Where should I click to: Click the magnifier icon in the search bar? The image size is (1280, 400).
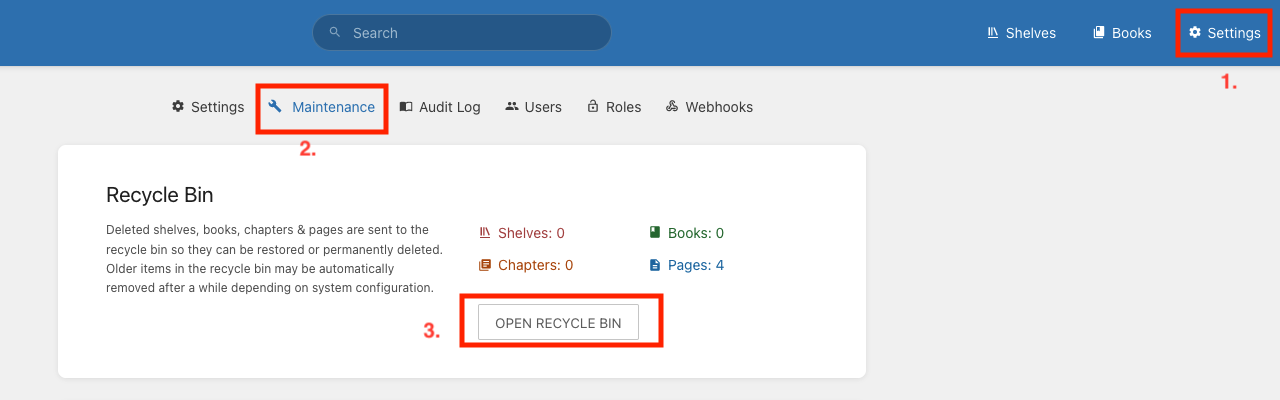[x=335, y=33]
